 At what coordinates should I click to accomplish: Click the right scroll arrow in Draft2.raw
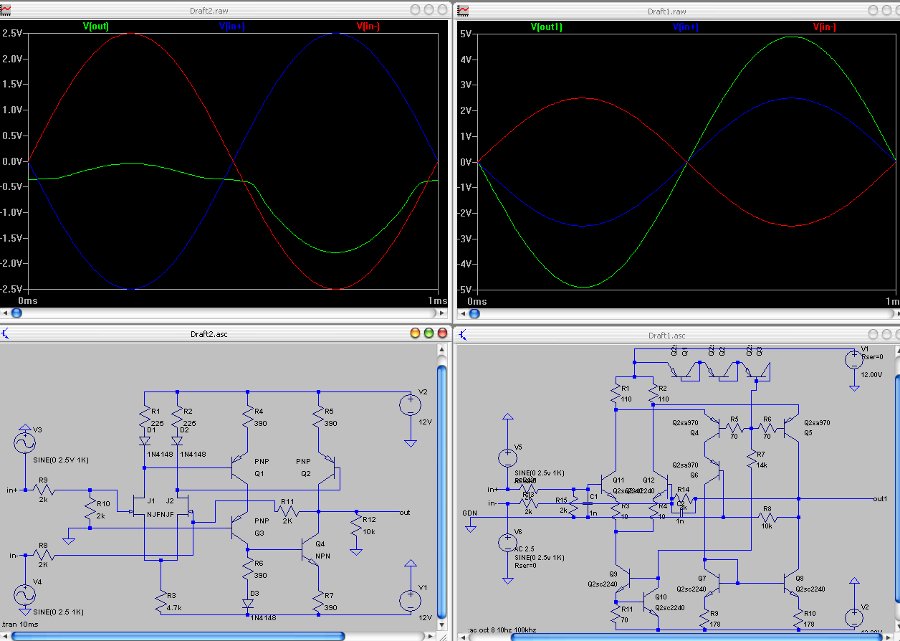[x=441, y=313]
